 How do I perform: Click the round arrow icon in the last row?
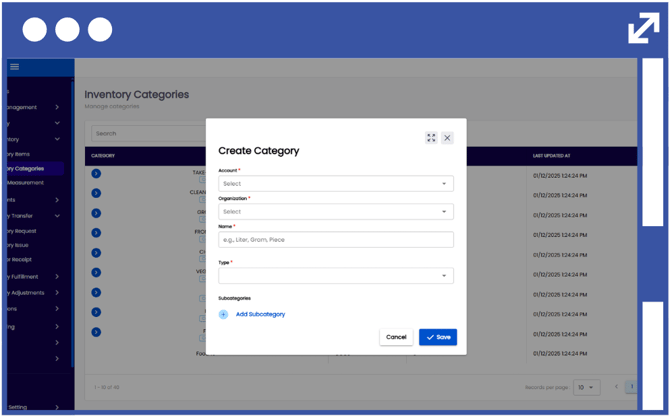[x=96, y=332]
